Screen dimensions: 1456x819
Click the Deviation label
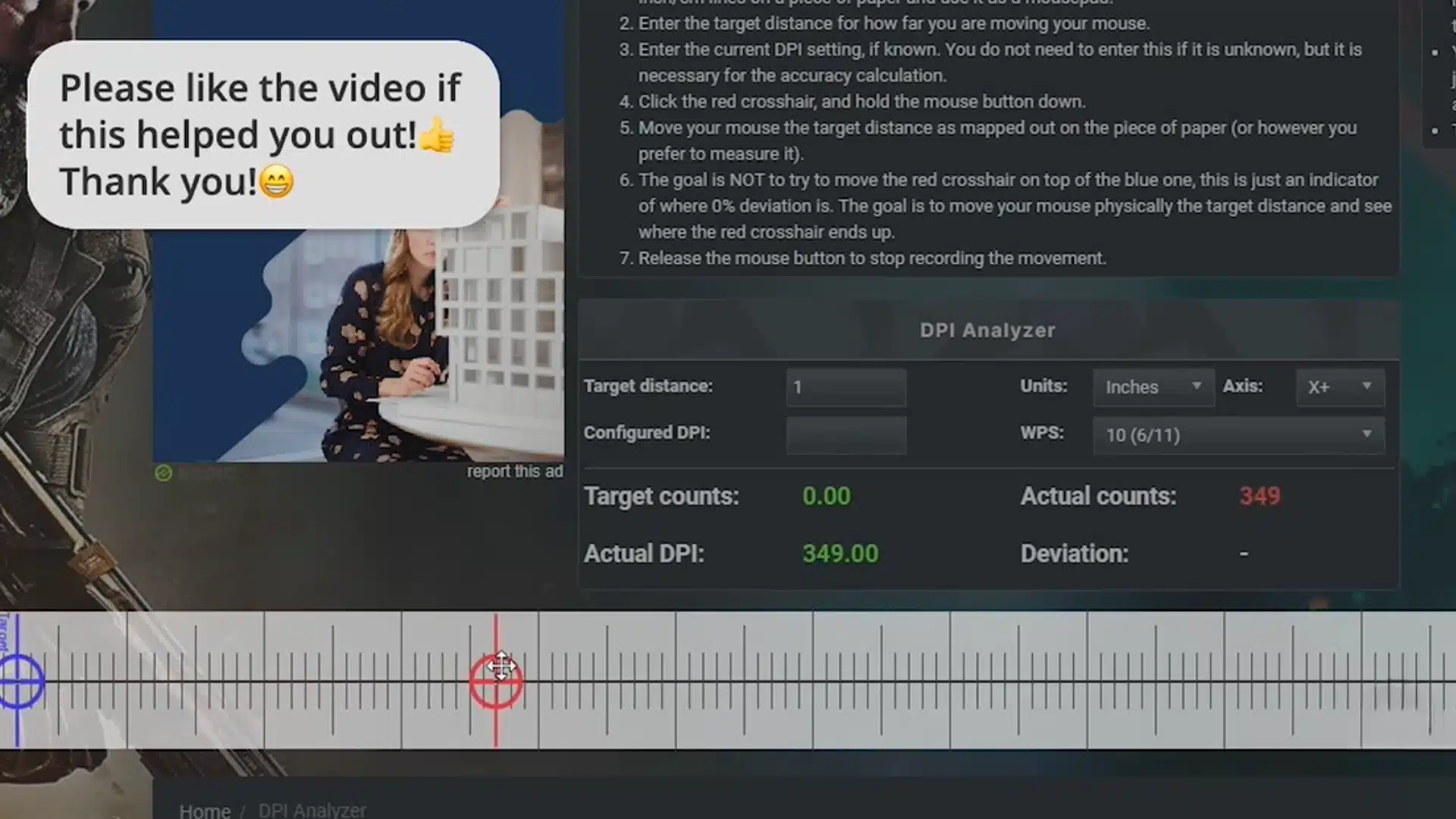pyautogui.click(x=1075, y=554)
